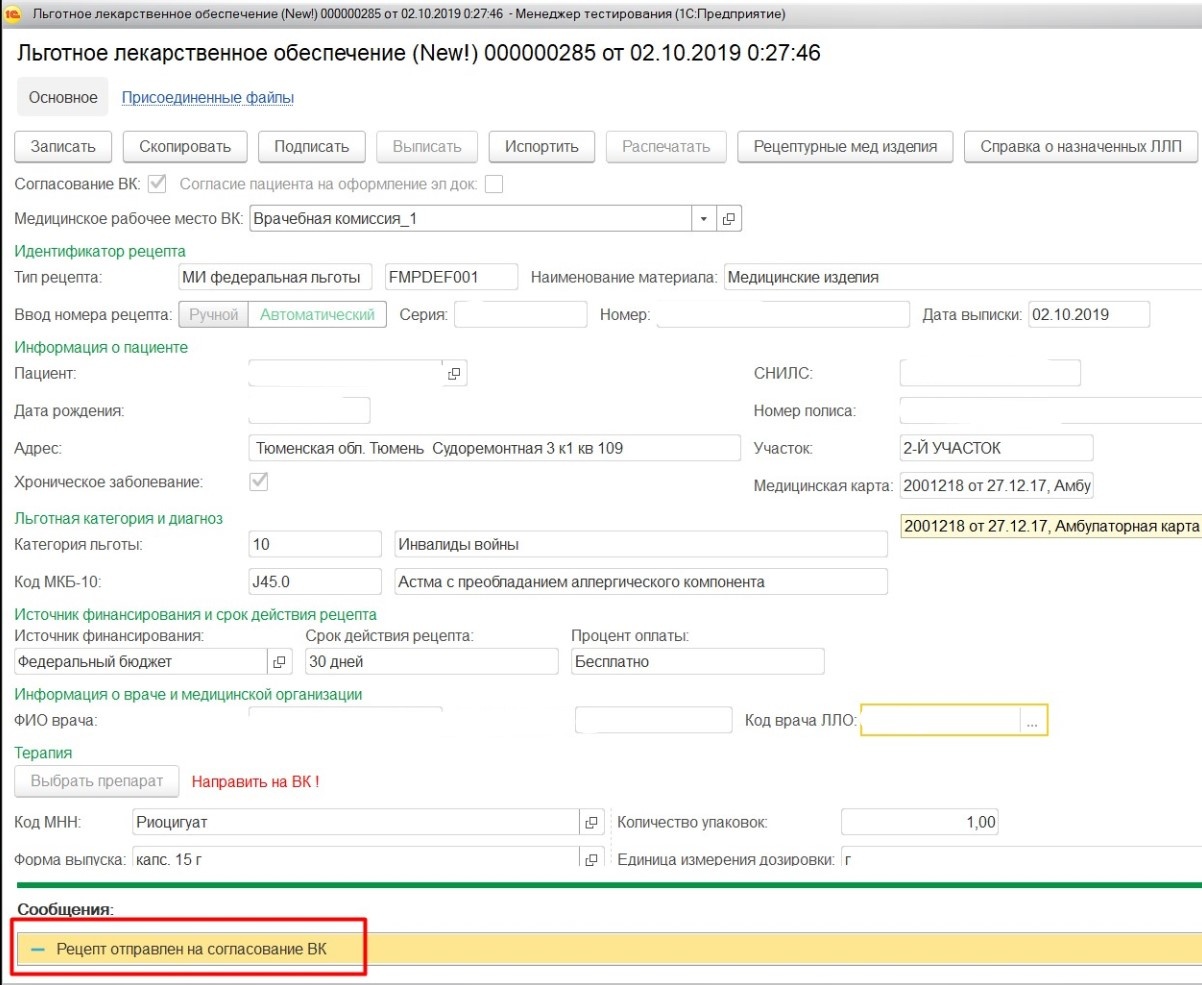
Task: Open the Источник финансирования record icon
Action: (278, 662)
